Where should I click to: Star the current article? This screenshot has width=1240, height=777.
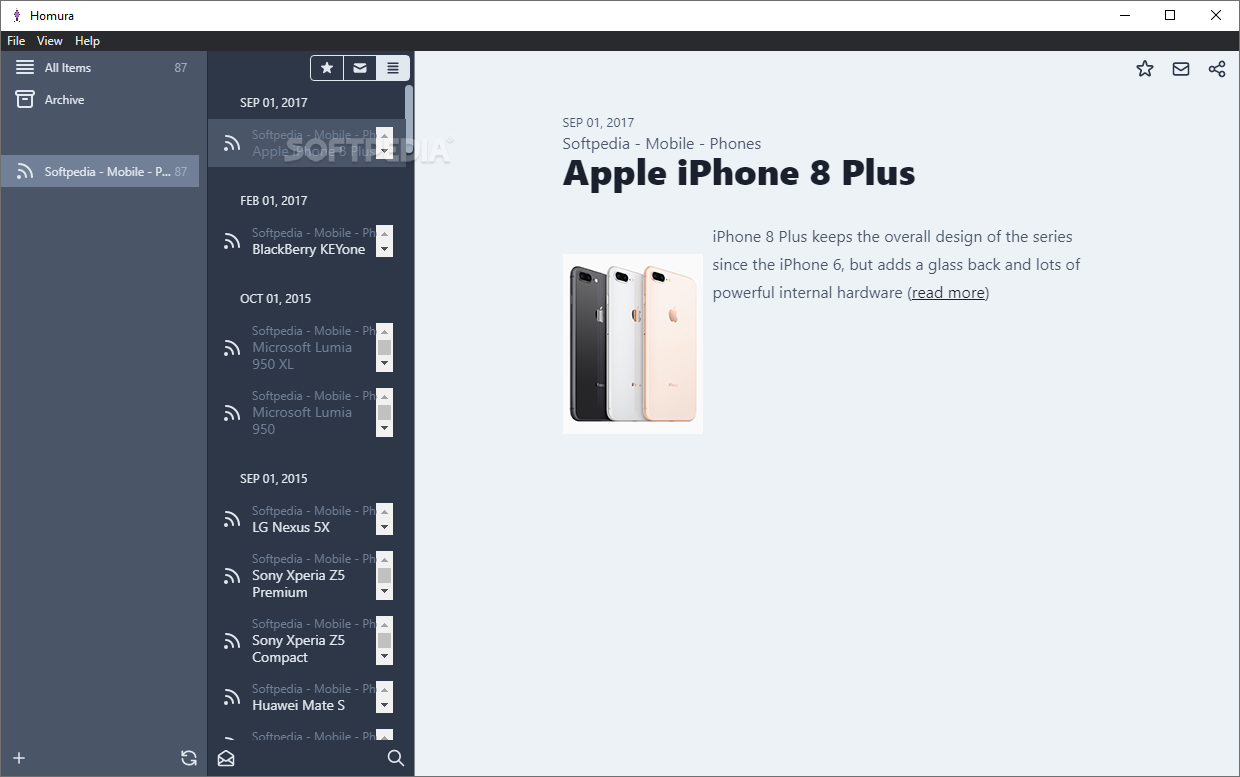point(1145,69)
